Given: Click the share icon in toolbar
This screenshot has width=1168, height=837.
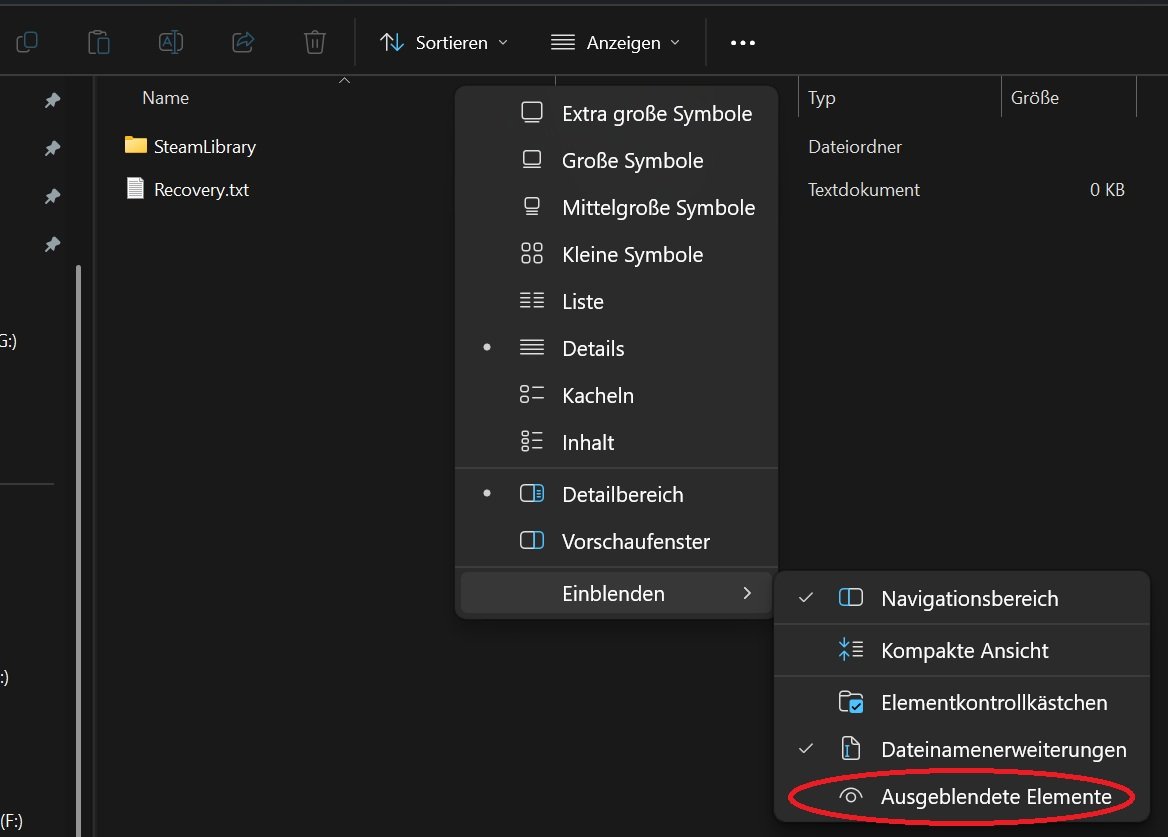Looking at the screenshot, I should (242, 42).
